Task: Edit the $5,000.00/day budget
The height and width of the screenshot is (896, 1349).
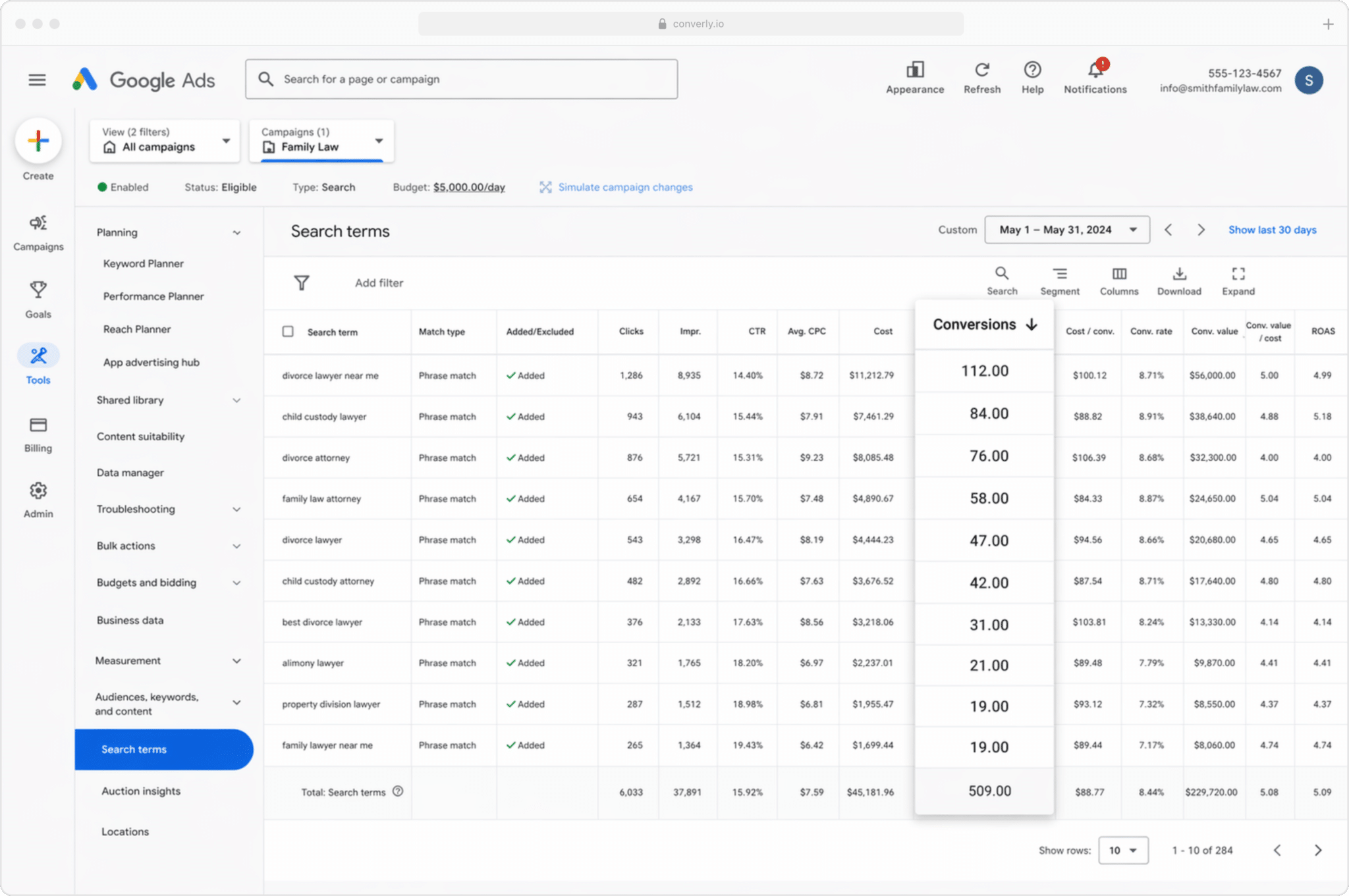Action: coord(469,187)
